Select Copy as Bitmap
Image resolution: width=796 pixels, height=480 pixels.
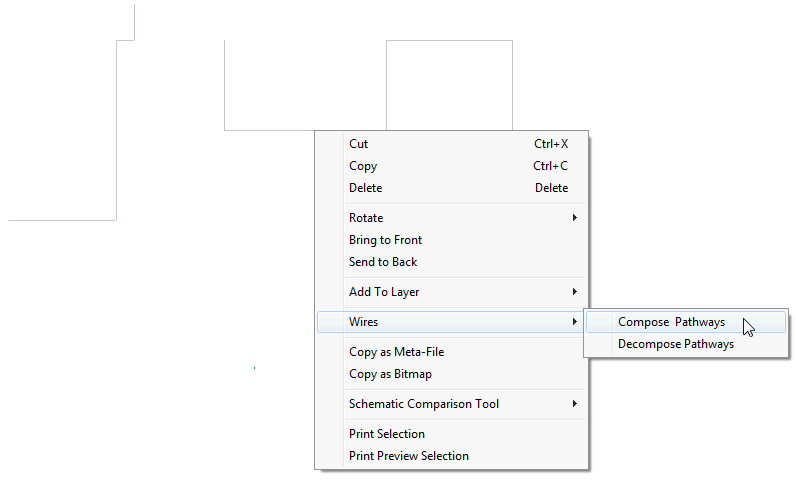pos(390,374)
